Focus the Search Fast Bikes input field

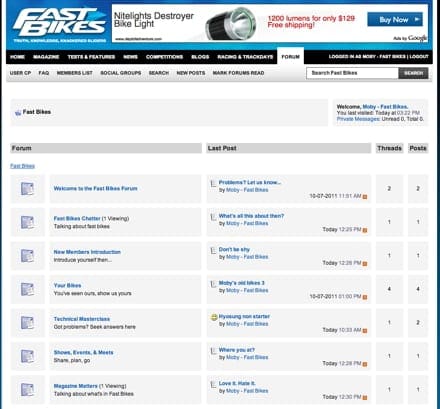352,73
